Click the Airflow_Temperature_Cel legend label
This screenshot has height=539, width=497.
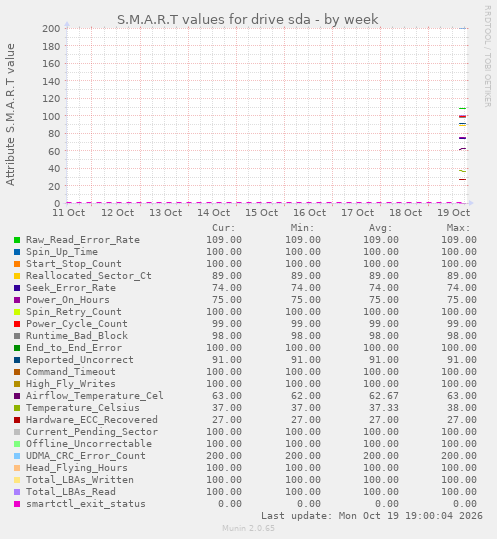[95, 396]
